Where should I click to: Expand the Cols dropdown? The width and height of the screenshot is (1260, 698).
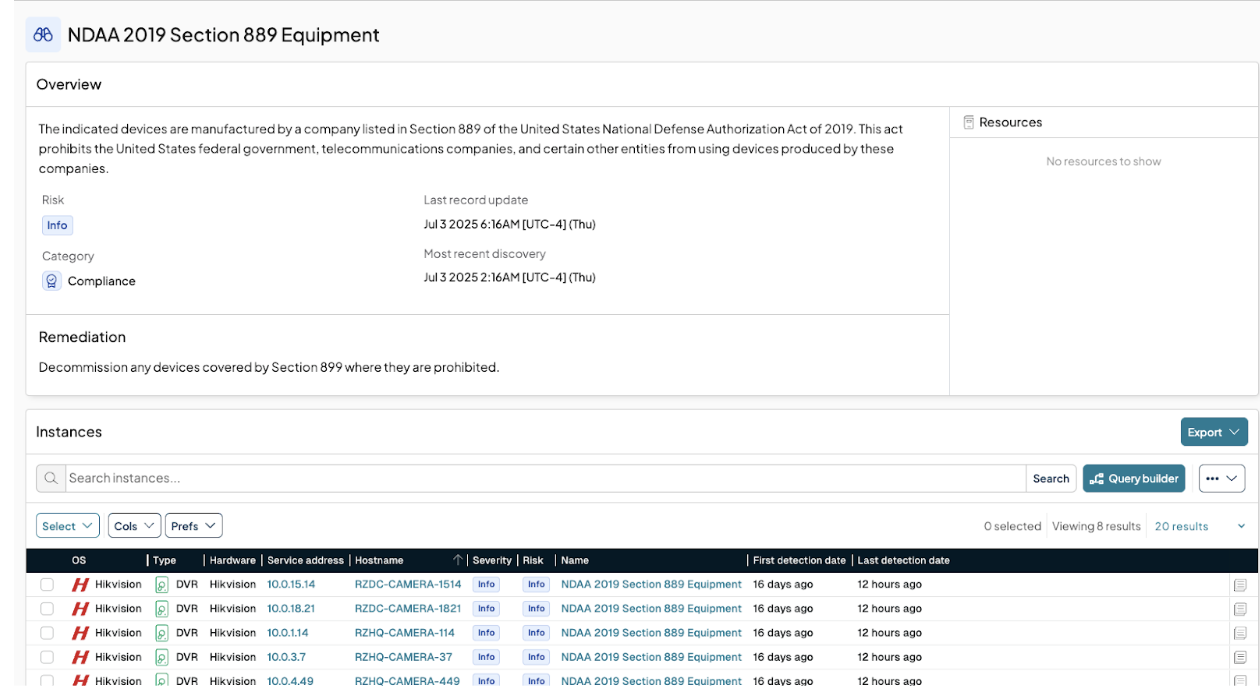134,526
